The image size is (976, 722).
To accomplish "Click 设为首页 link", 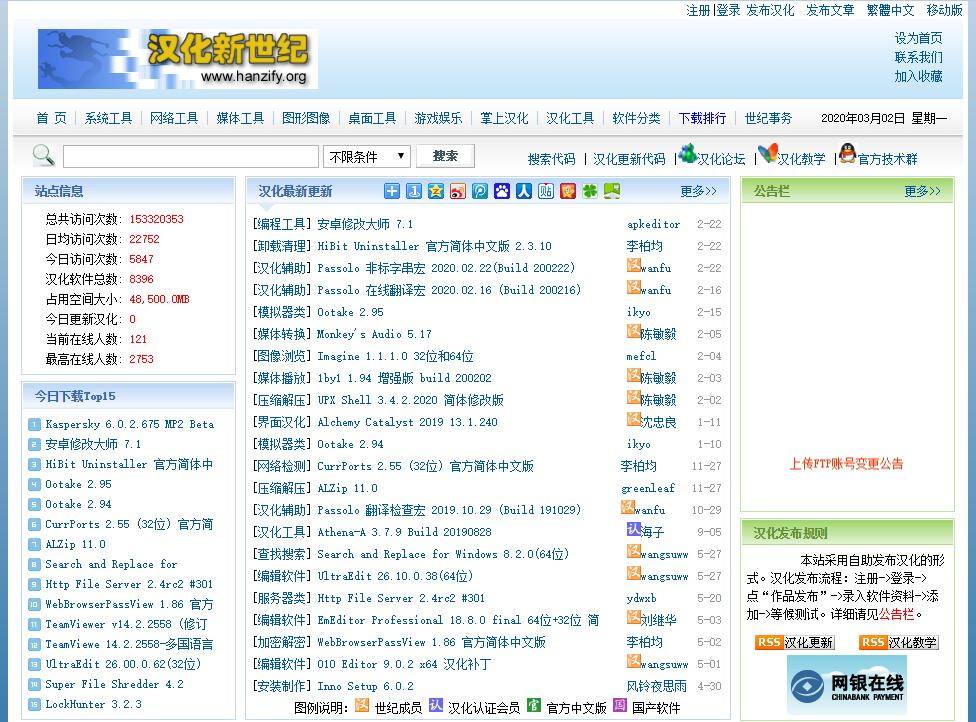I will 918,38.
